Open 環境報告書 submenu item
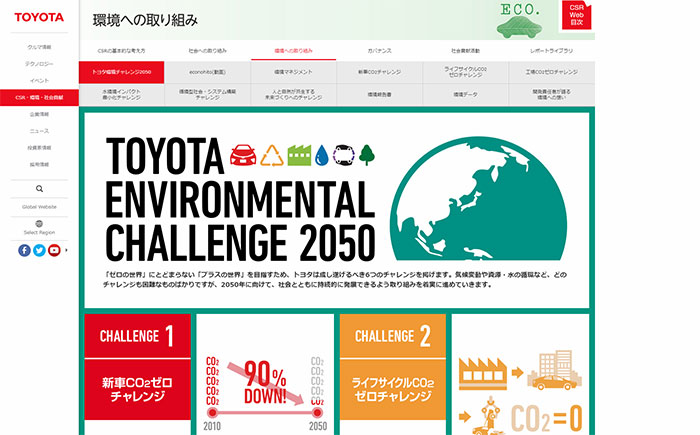 (x=379, y=94)
